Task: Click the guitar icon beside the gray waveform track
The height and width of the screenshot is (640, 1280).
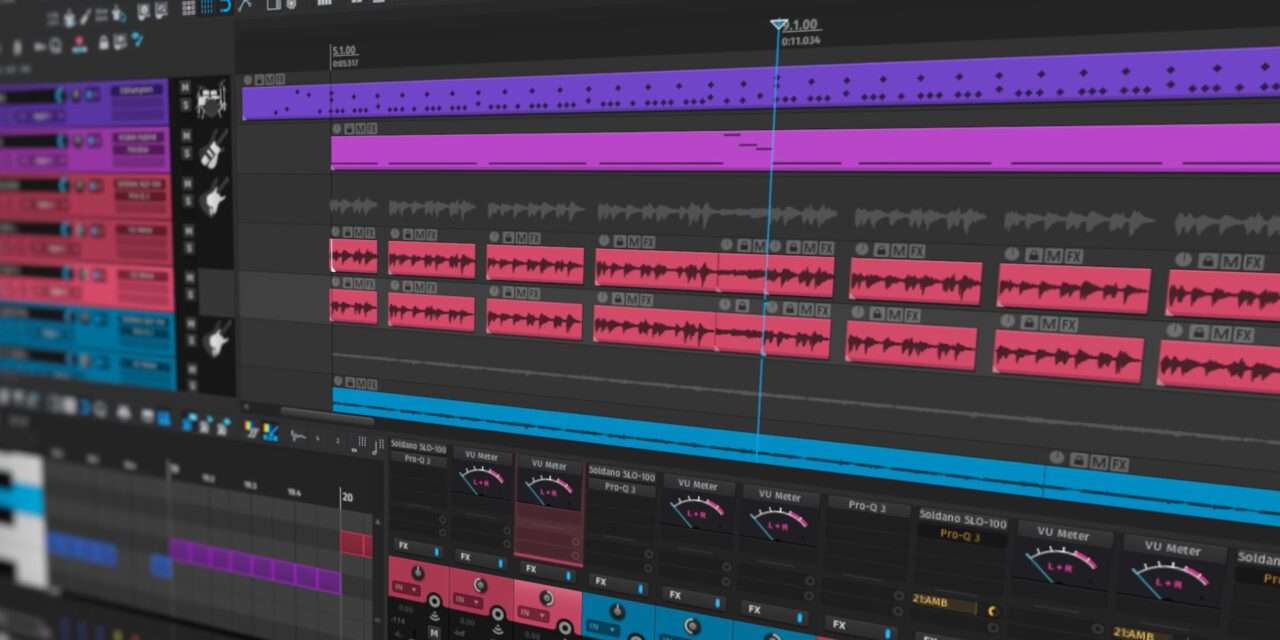Action: [213, 197]
